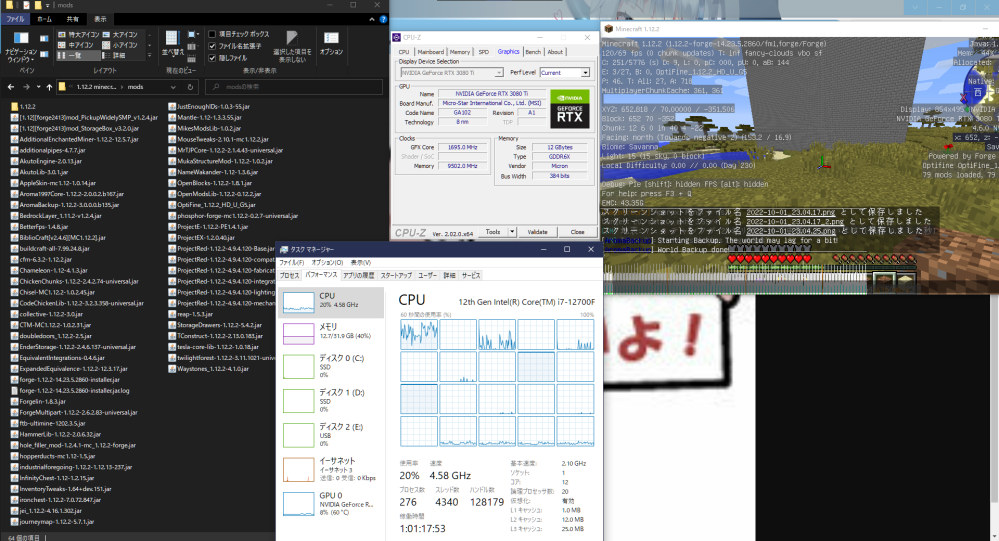Select journeymap-1.12.2-5.7.1.jar file
This screenshot has width=999, height=541.
point(52,521)
